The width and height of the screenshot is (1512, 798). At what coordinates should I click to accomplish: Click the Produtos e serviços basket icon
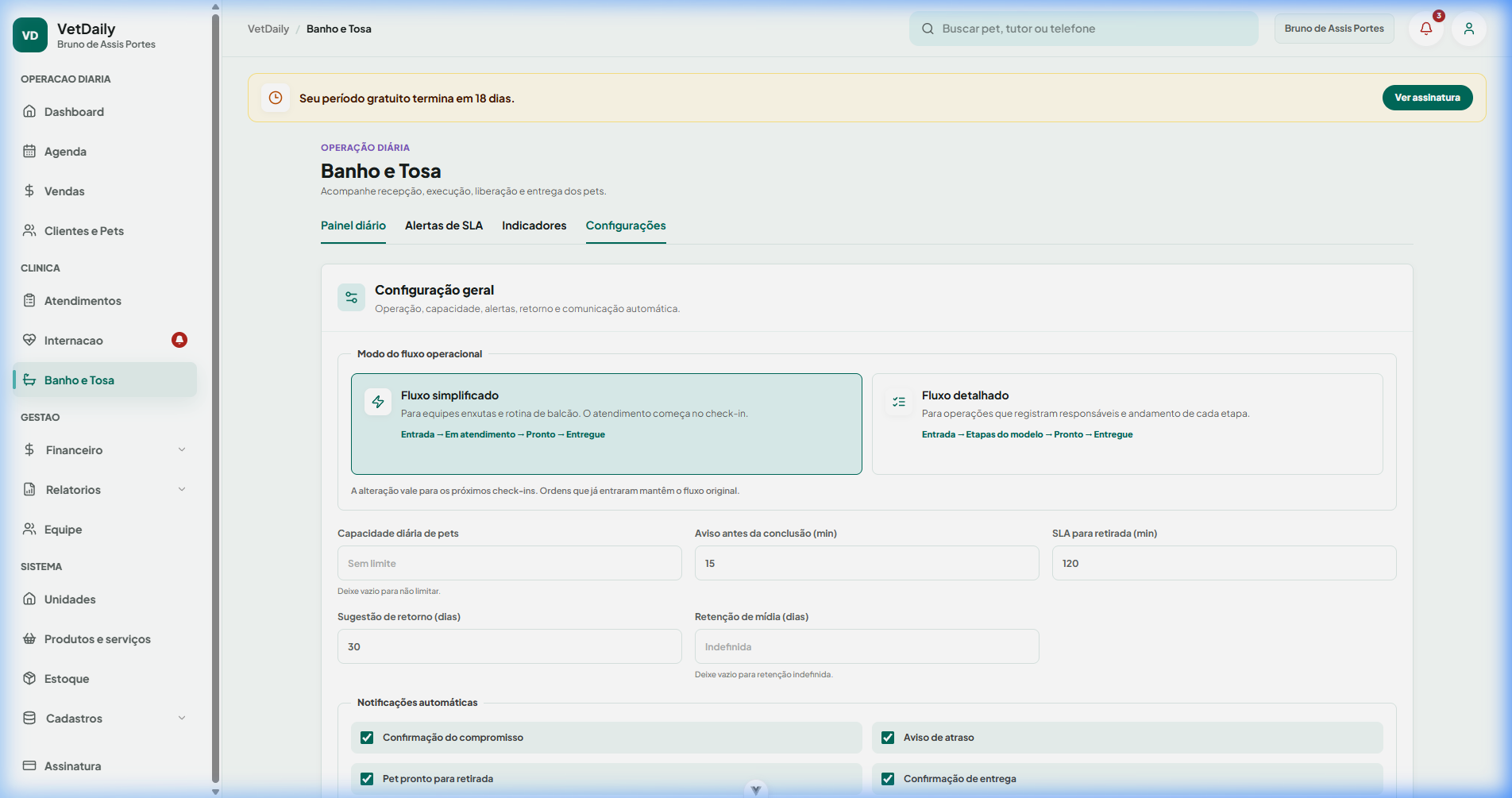click(29, 638)
